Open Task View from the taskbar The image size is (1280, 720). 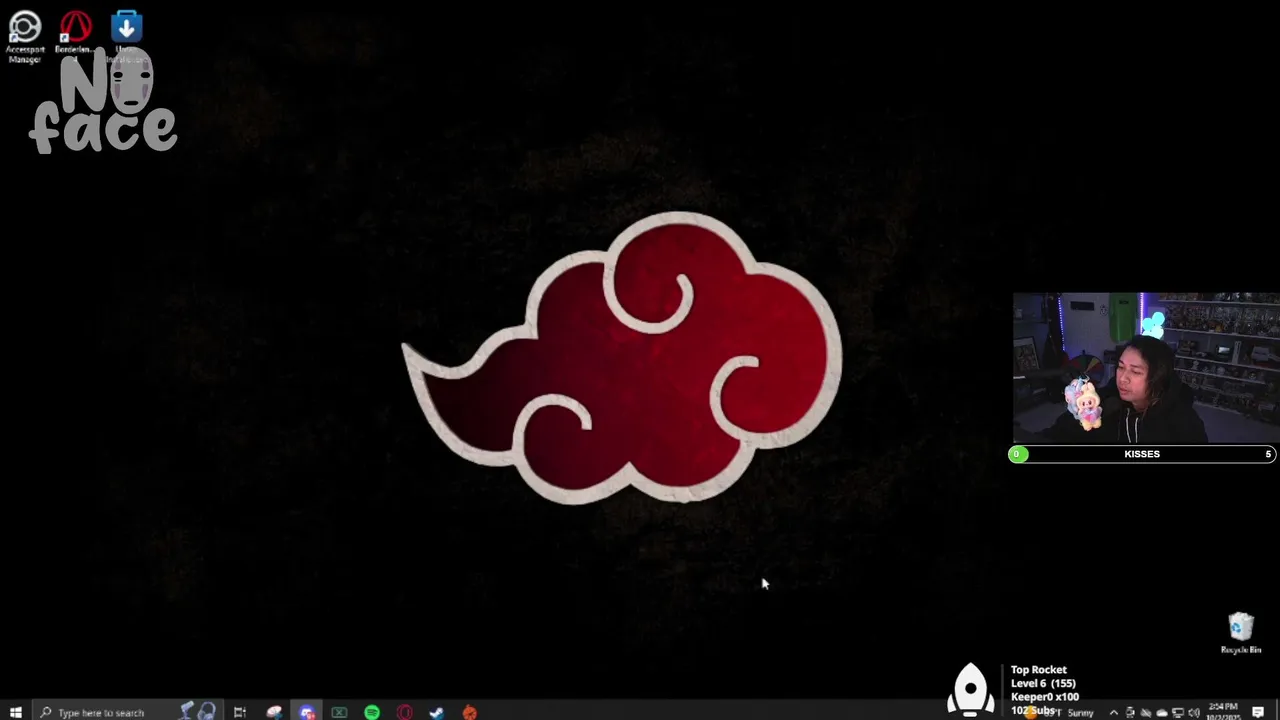tap(240, 712)
